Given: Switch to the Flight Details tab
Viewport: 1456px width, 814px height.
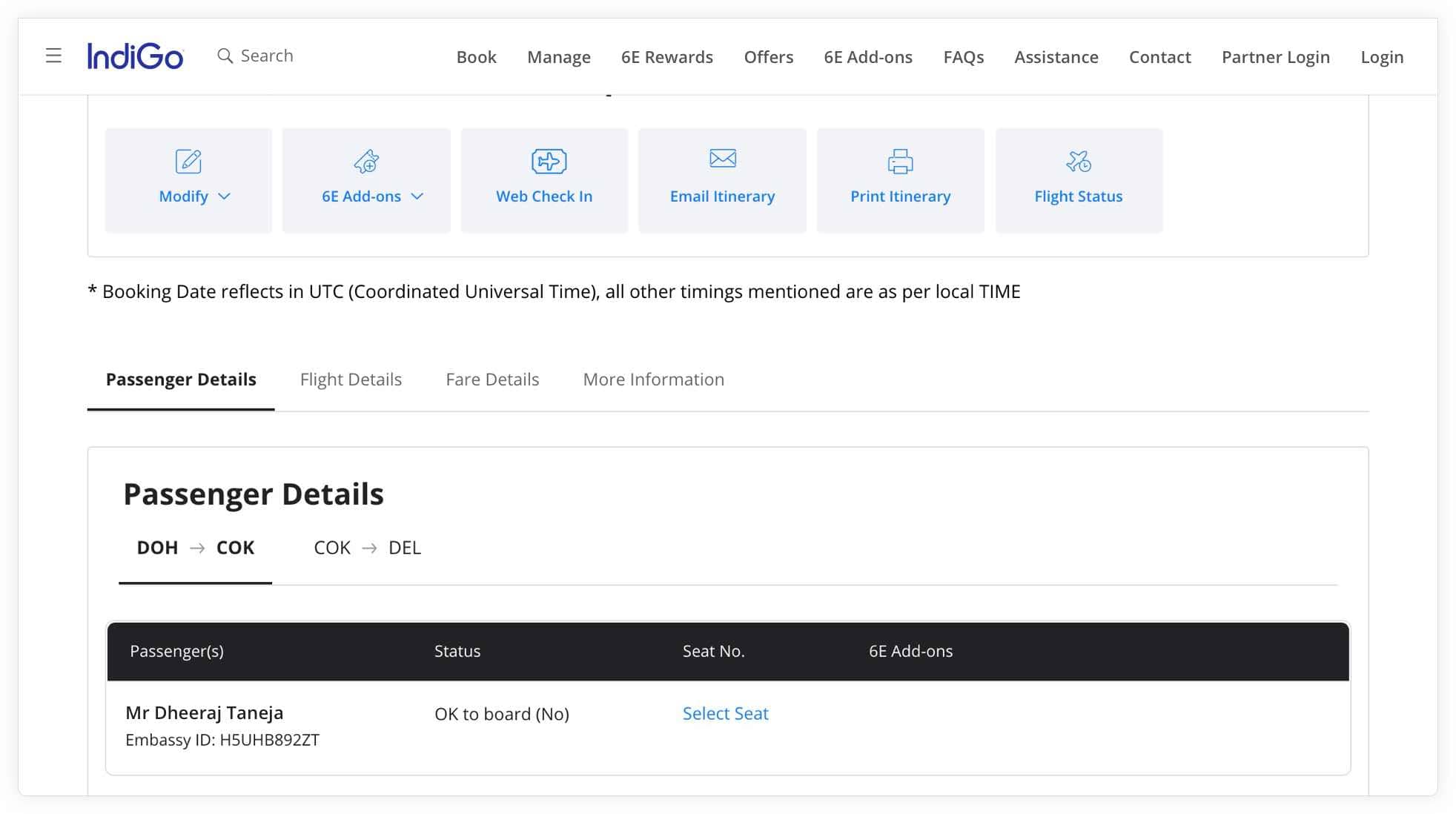Looking at the screenshot, I should (351, 380).
